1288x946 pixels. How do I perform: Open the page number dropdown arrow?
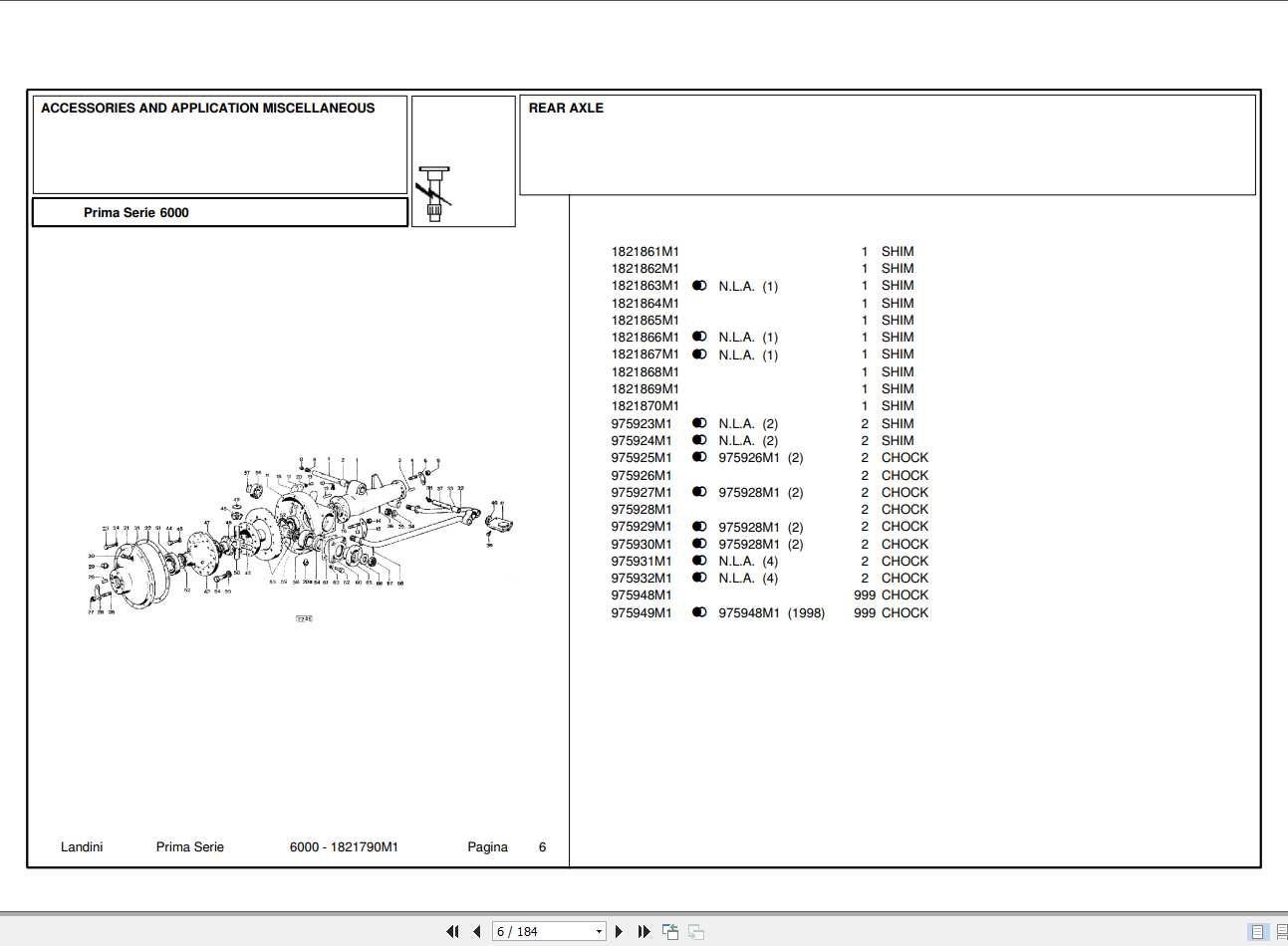click(x=599, y=932)
